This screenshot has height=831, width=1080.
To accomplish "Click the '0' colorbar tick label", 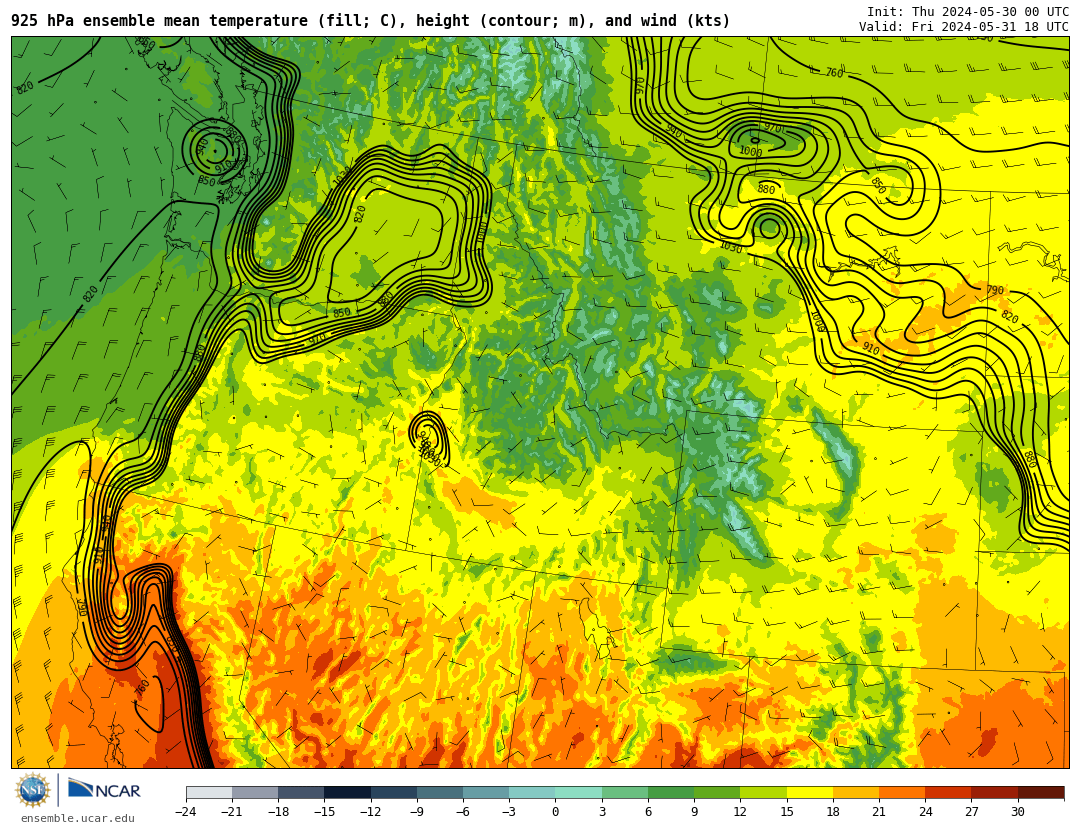I will tap(555, 812).
